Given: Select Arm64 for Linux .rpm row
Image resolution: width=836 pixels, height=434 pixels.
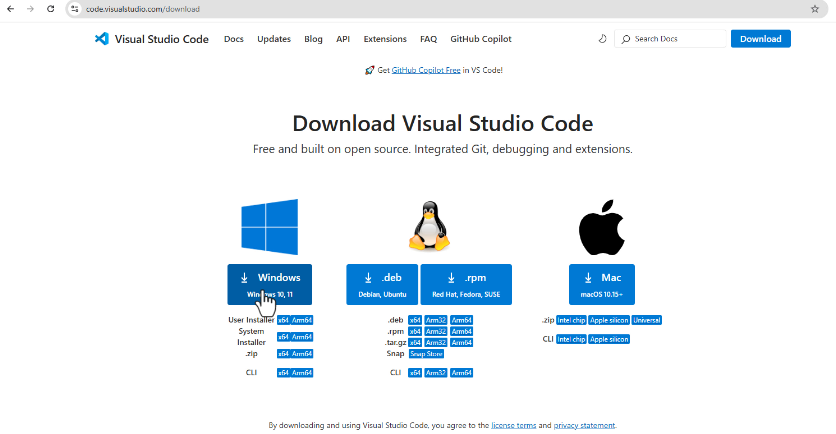Looking at the screenshot, I should pyautogui.click(x=461, y=332).
